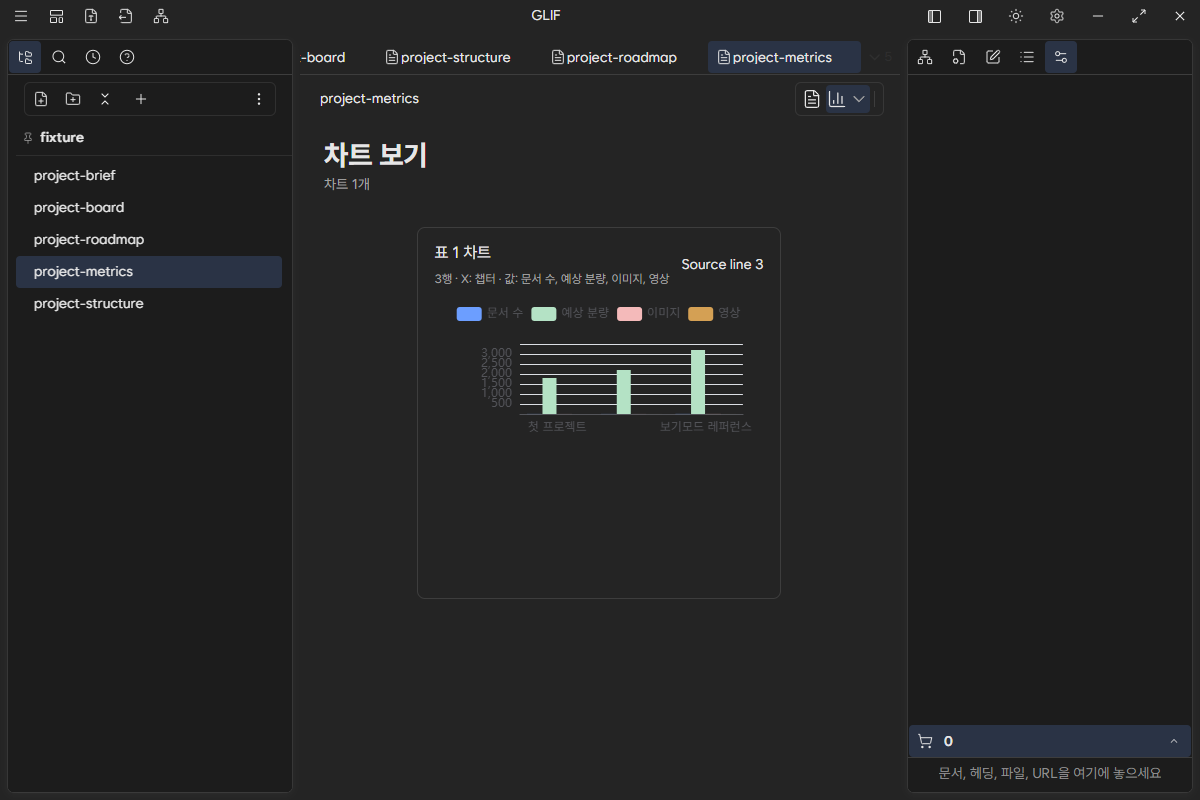The image size is (1200, 800).
Task: Click the Source line 3 link
Action: (722, 264)
